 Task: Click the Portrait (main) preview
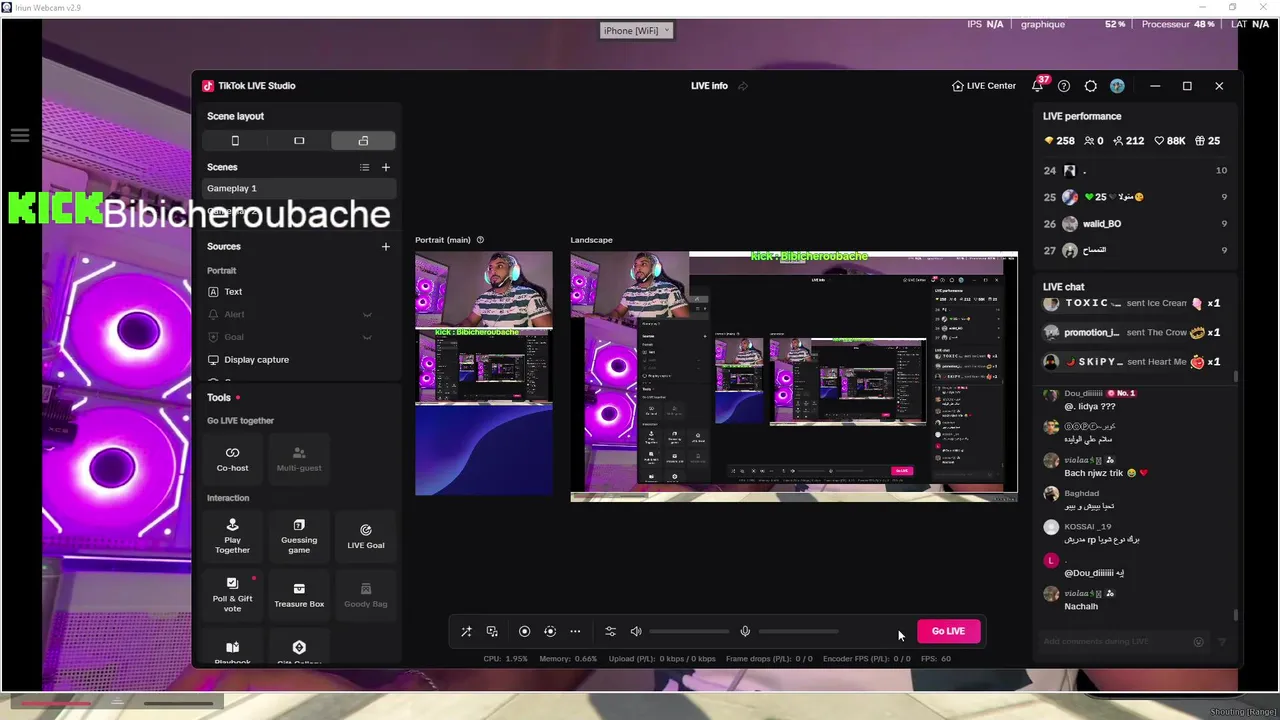coord(484,373)
